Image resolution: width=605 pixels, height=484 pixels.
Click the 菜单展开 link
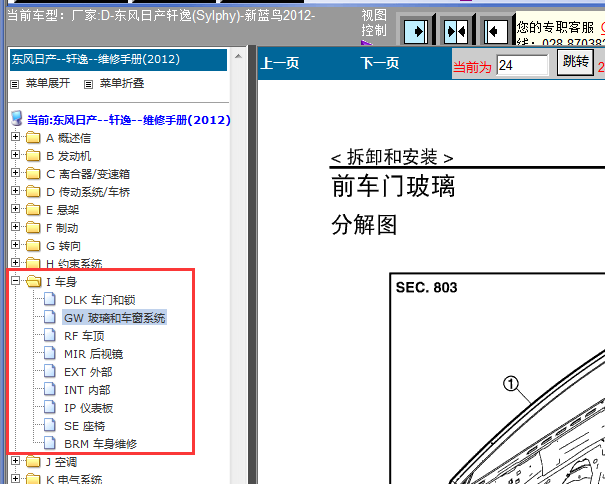[48, 83]
